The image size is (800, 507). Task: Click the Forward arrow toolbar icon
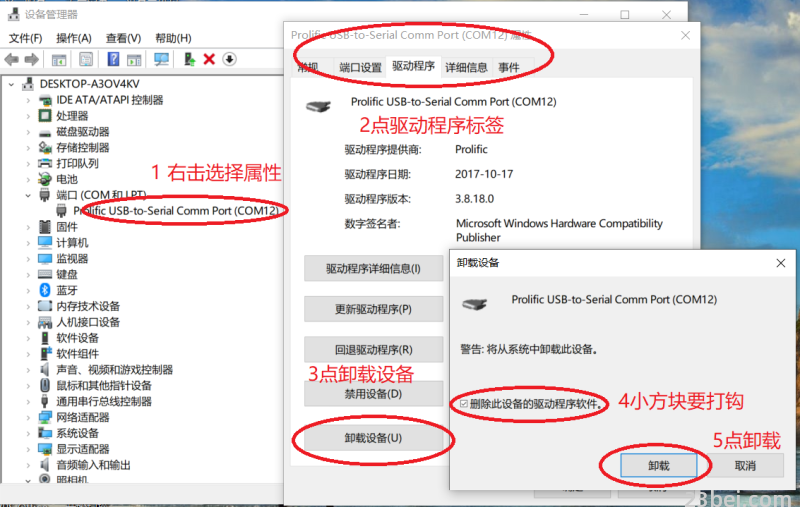32,60
